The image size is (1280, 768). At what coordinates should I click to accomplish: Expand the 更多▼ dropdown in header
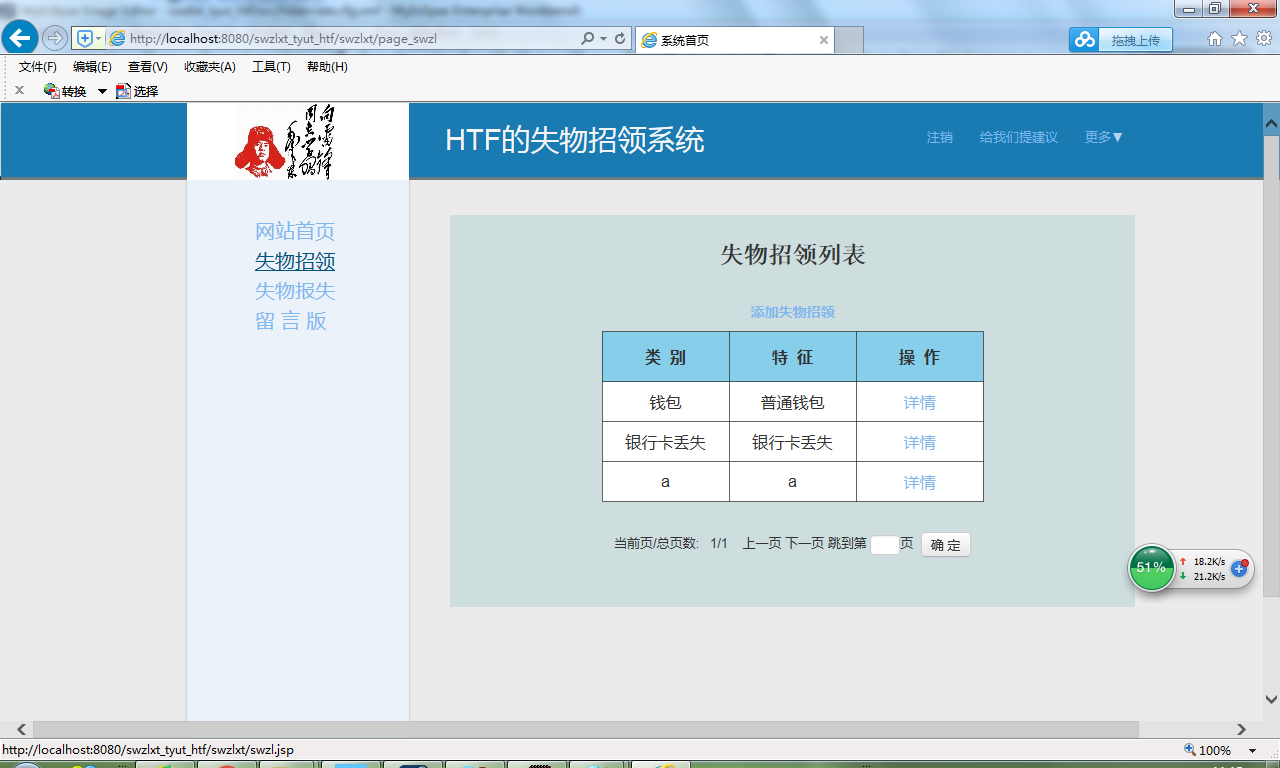tap(1104, 137)
